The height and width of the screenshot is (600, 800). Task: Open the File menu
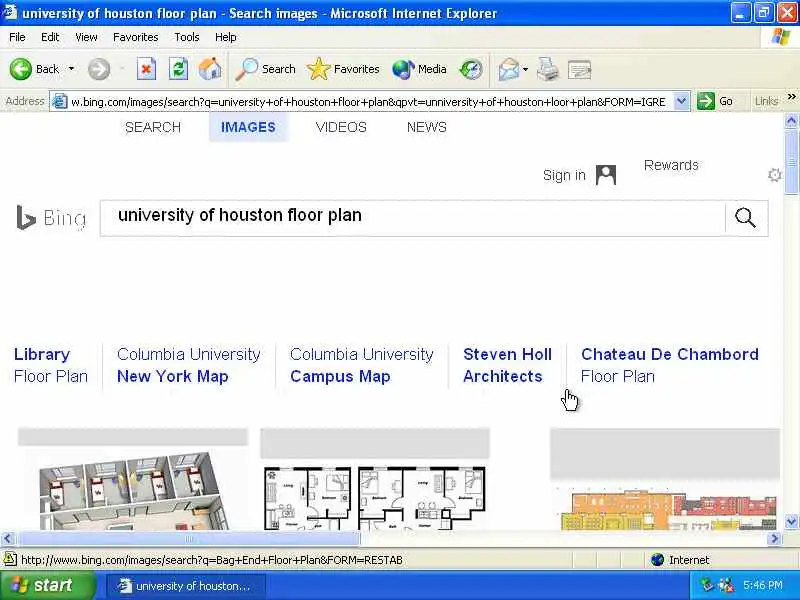17,37
